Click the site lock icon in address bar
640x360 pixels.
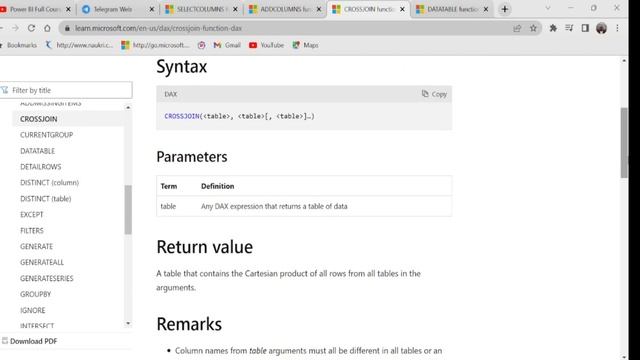(67, 28)
